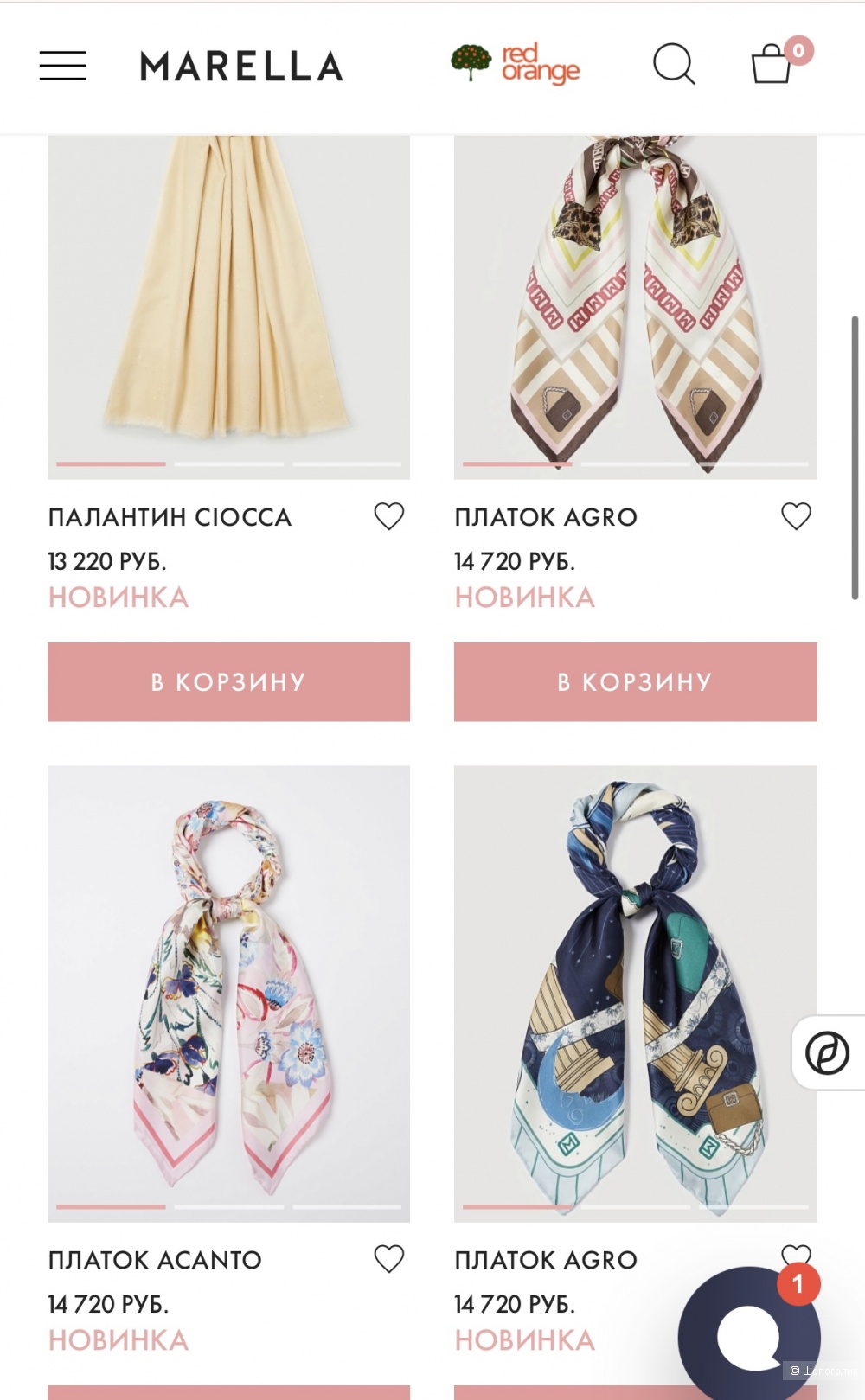Open the Платок Acanto product title
Image resolution: width=865 pixels, height=1400 pixels.
click(x=155, y=1260)
